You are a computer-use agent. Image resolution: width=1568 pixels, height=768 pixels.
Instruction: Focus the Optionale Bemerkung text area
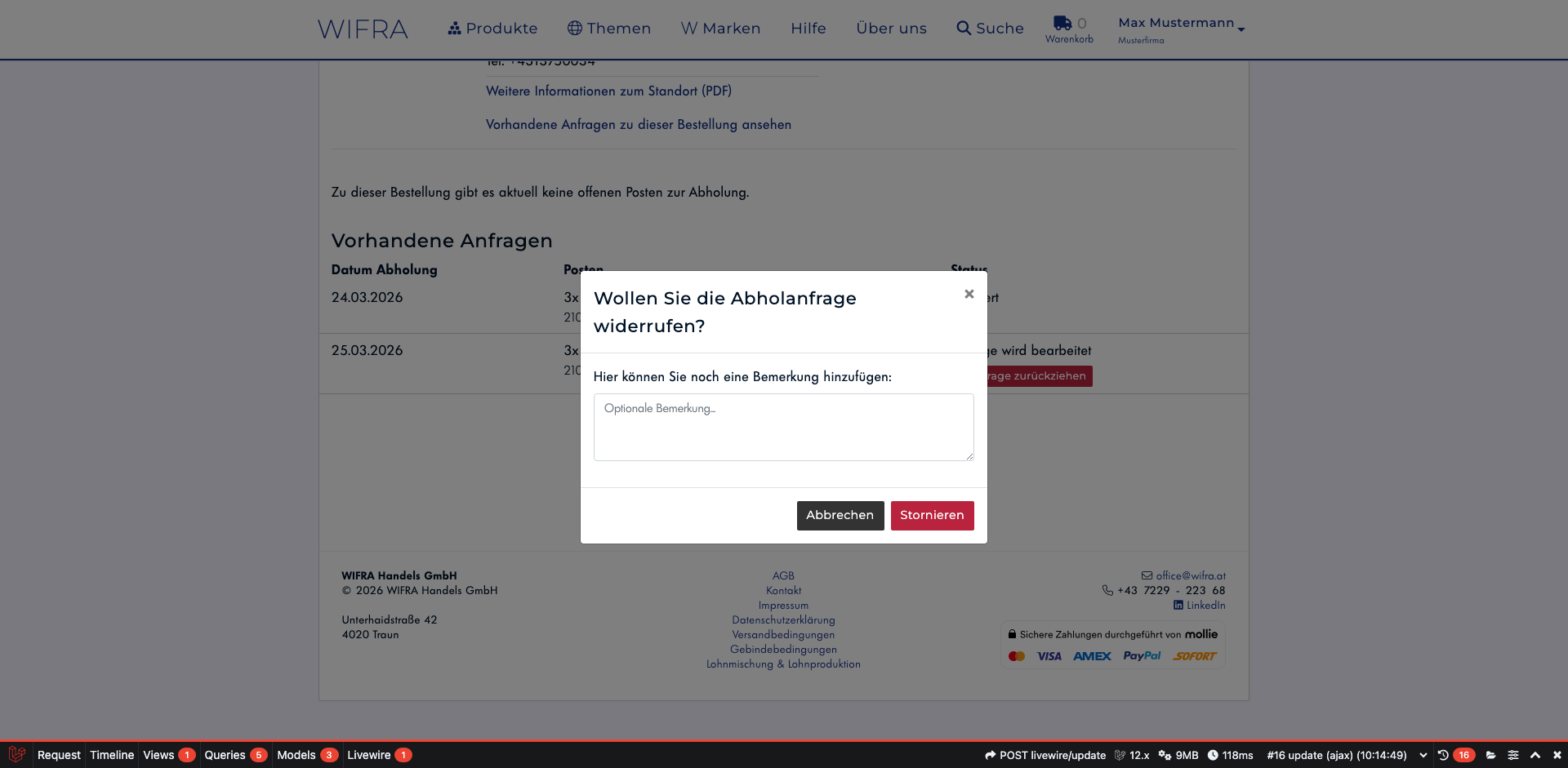[783, 427]
